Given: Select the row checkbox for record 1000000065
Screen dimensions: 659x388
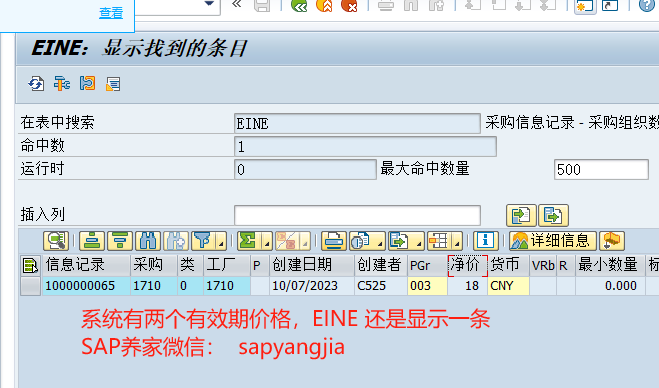Looking at the screenshot, I should 30,286.
